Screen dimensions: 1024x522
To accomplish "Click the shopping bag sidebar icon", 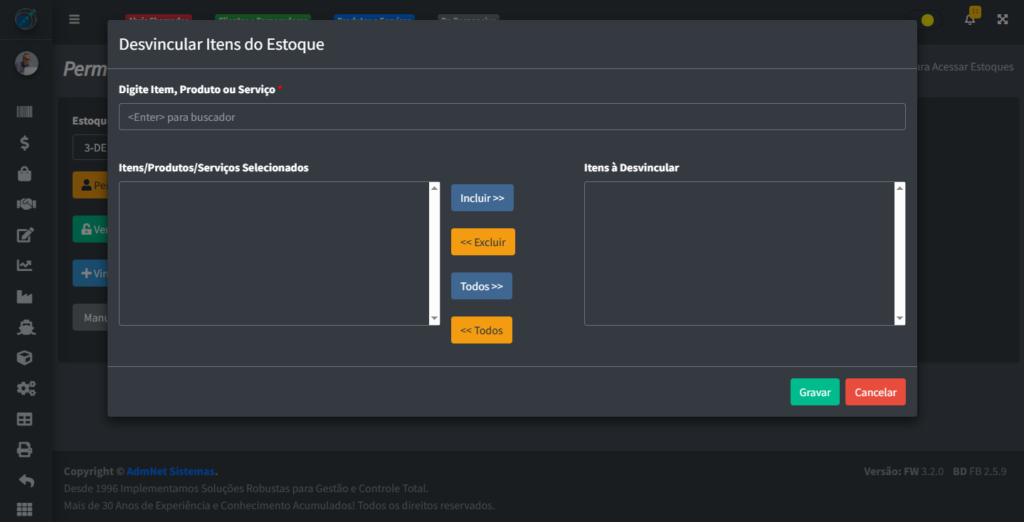I will (x=25, y=173).
